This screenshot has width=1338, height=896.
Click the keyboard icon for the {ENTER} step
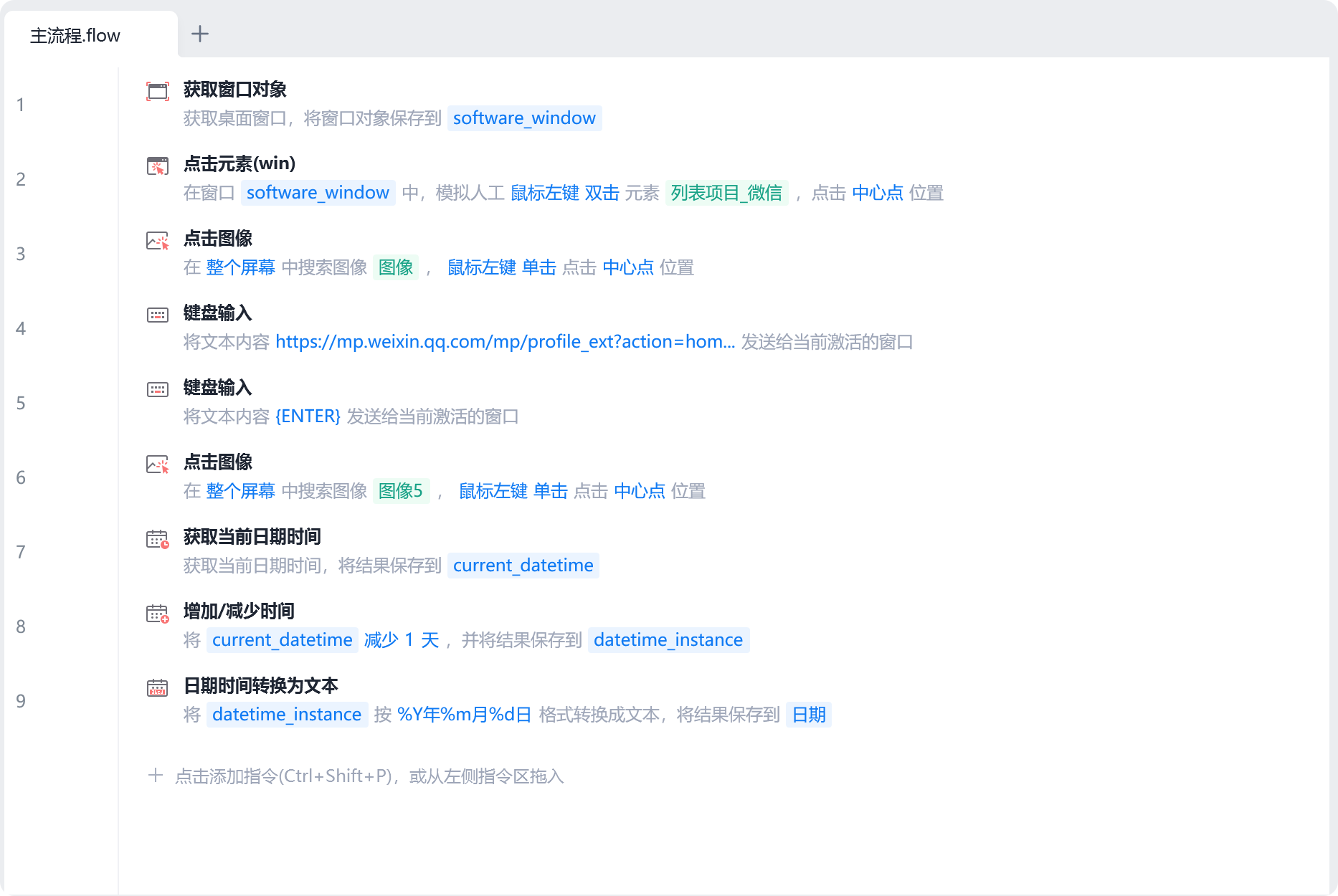coord(158,389)
